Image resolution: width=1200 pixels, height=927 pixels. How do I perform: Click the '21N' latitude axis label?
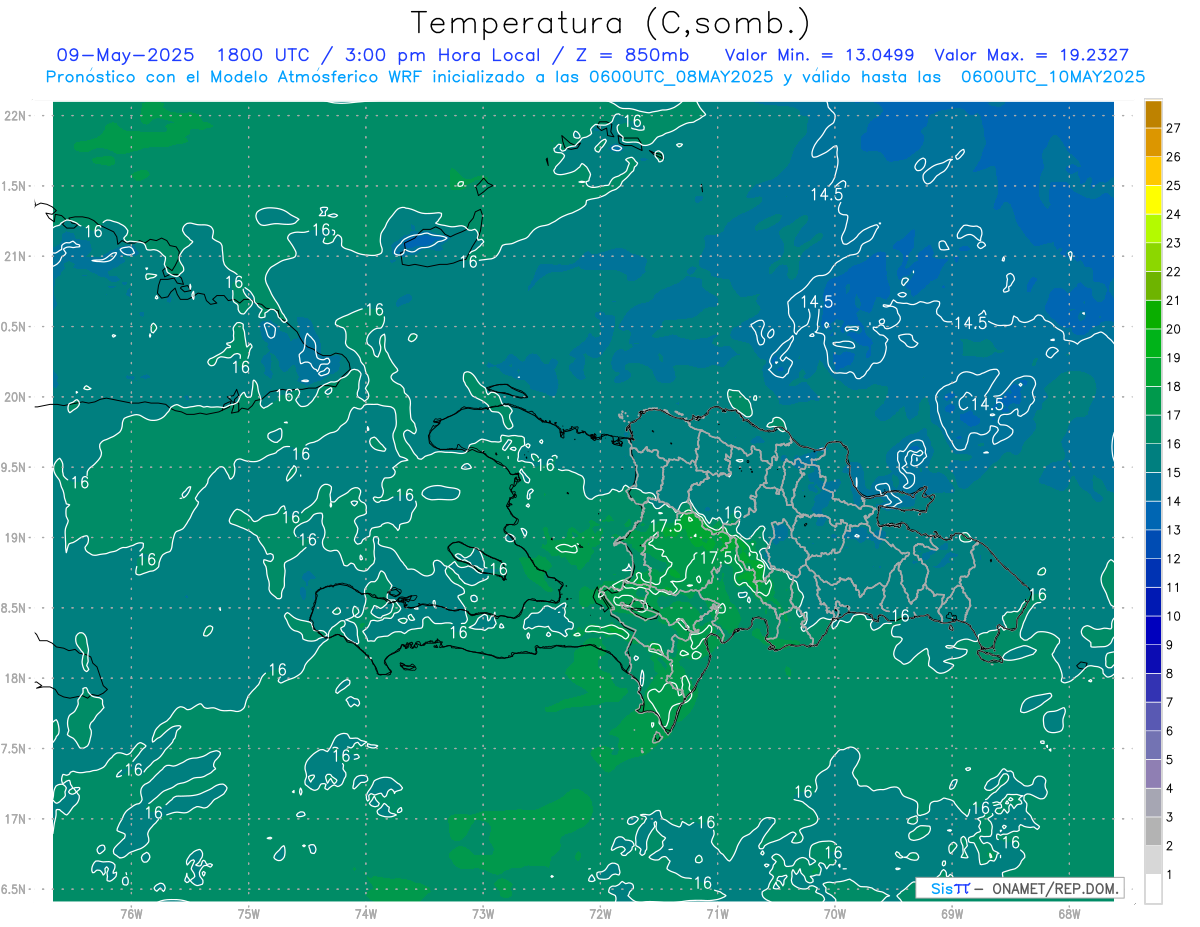[14, 256]
